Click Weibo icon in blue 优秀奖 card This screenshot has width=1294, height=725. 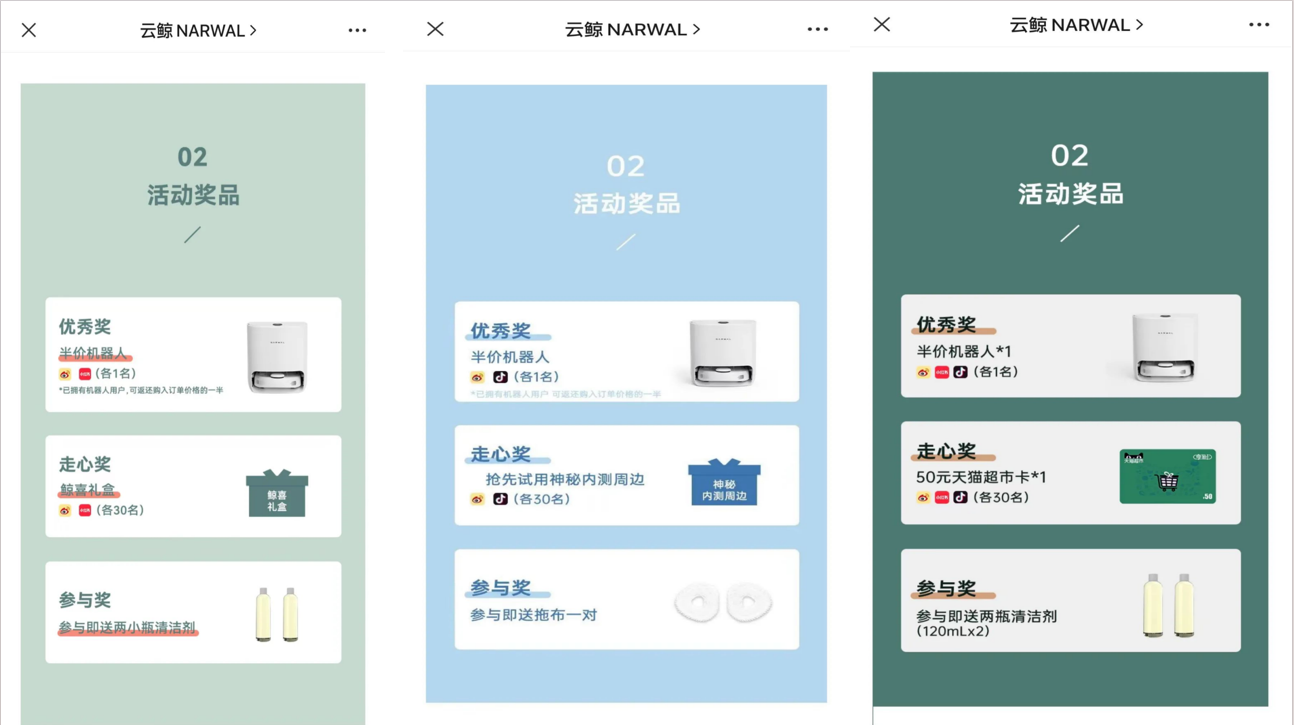[x=477, y=378]
